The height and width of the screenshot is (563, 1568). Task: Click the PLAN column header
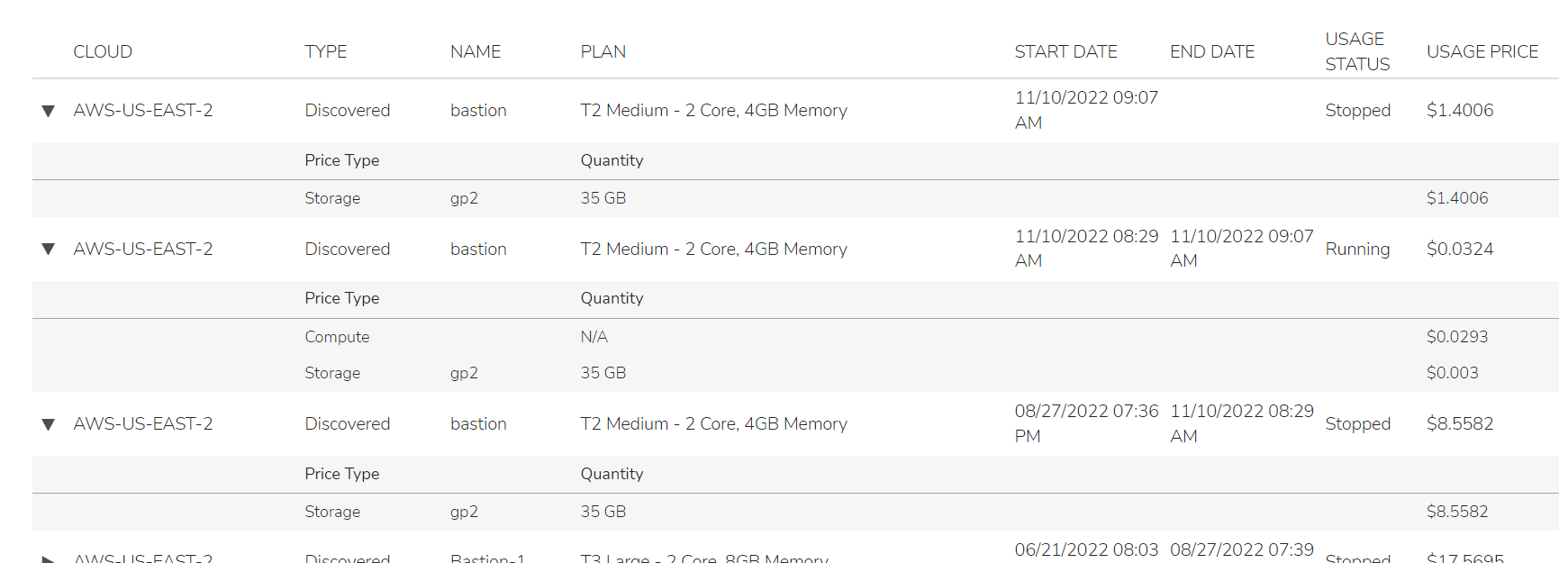point(603,52)
